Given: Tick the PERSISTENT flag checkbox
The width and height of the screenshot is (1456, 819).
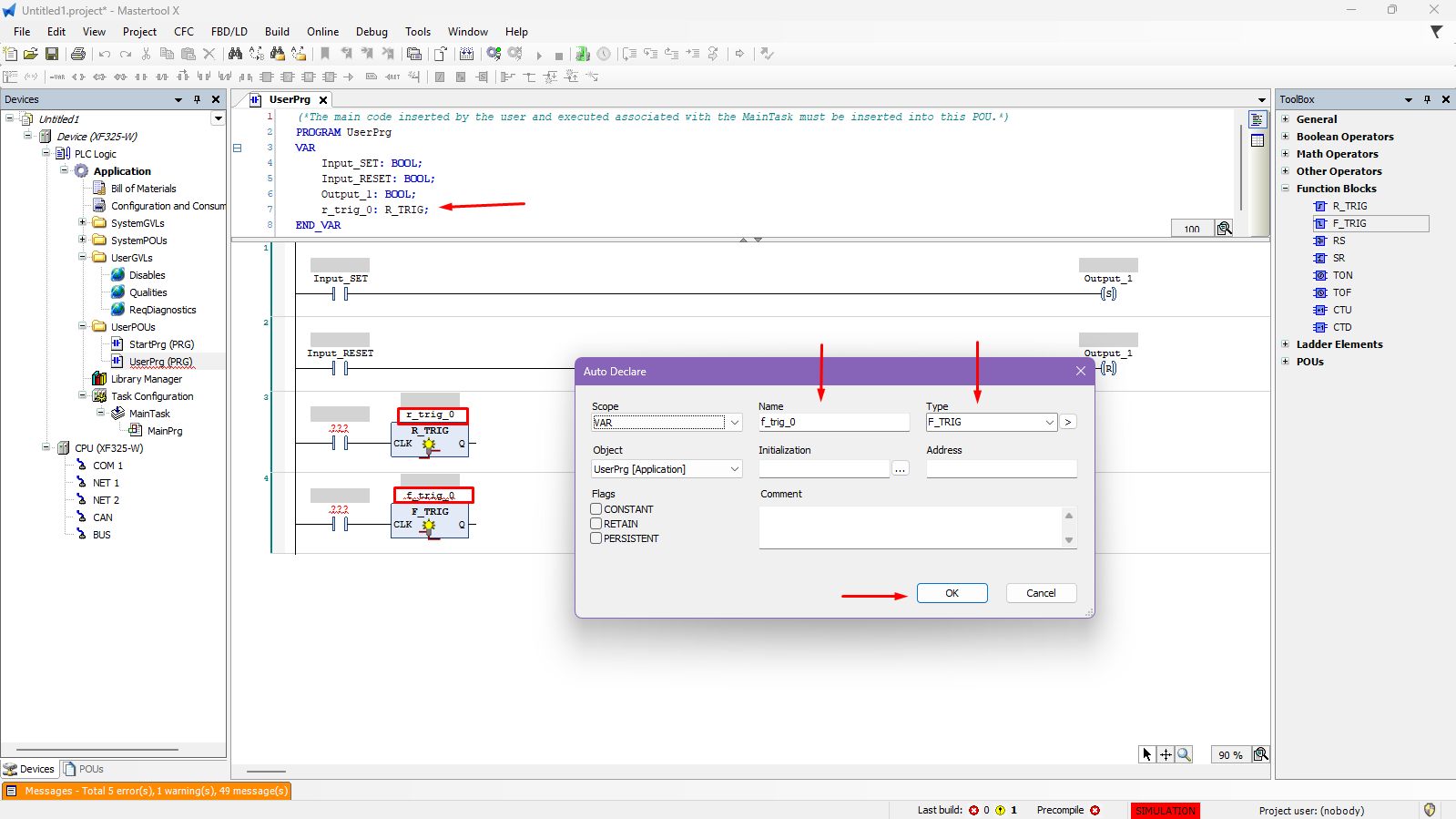Looking at the screenshot, I should [596, 538].
